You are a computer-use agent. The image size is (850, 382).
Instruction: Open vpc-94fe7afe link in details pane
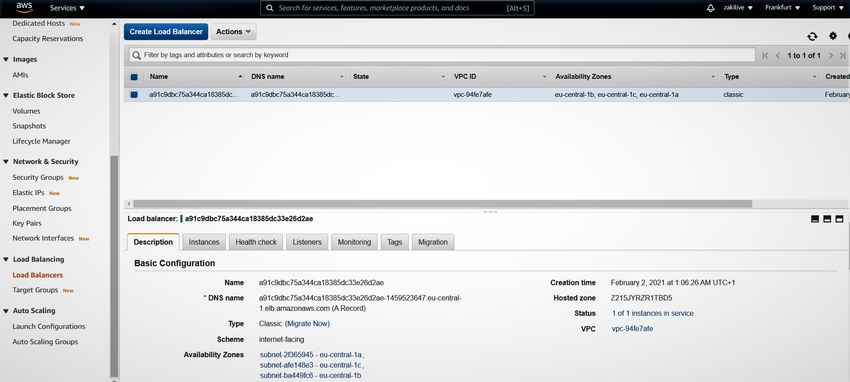(x=632, y=329)
